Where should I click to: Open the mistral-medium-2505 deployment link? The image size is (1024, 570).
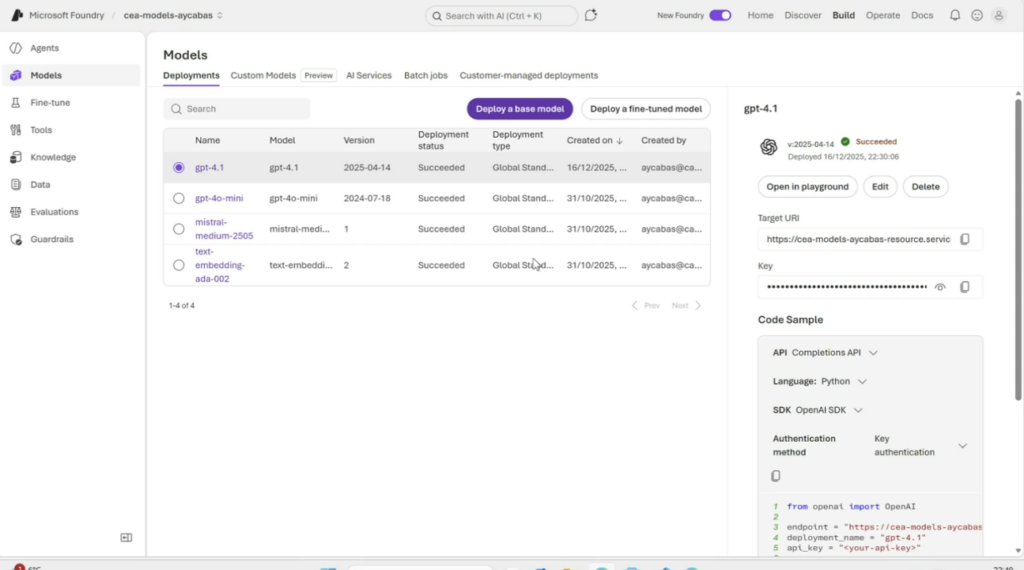coord(223,229)
